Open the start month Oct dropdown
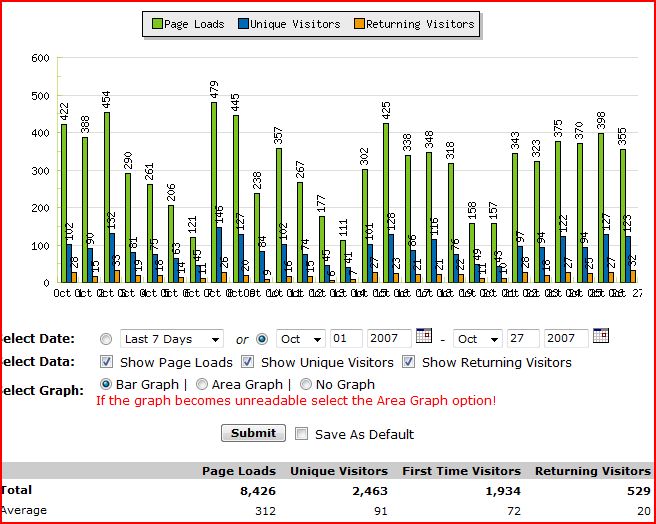The height and width of the screenshot is (524, 656). [301, 339]
